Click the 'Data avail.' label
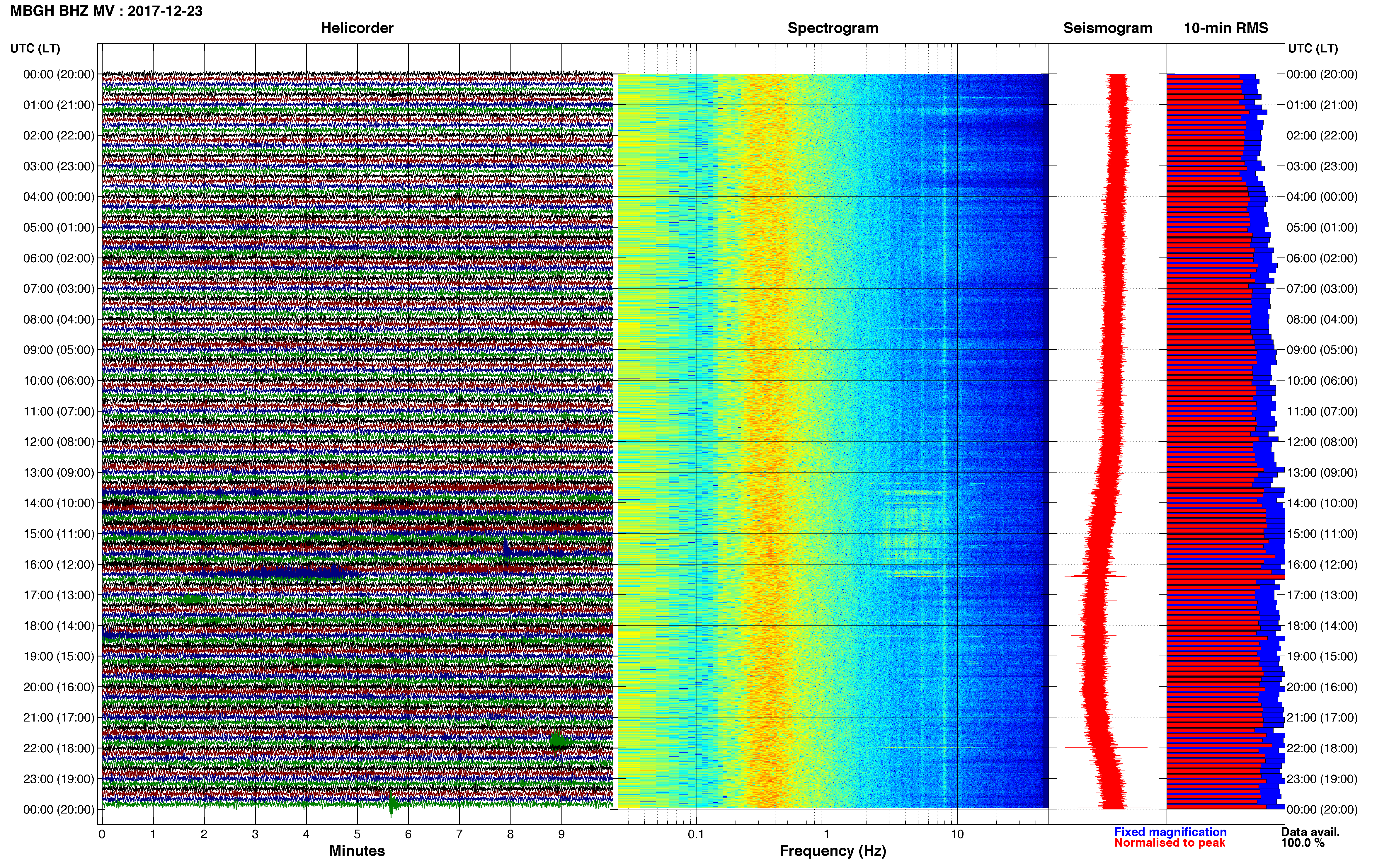1389x868 pixels. [x=1310, y=832]
